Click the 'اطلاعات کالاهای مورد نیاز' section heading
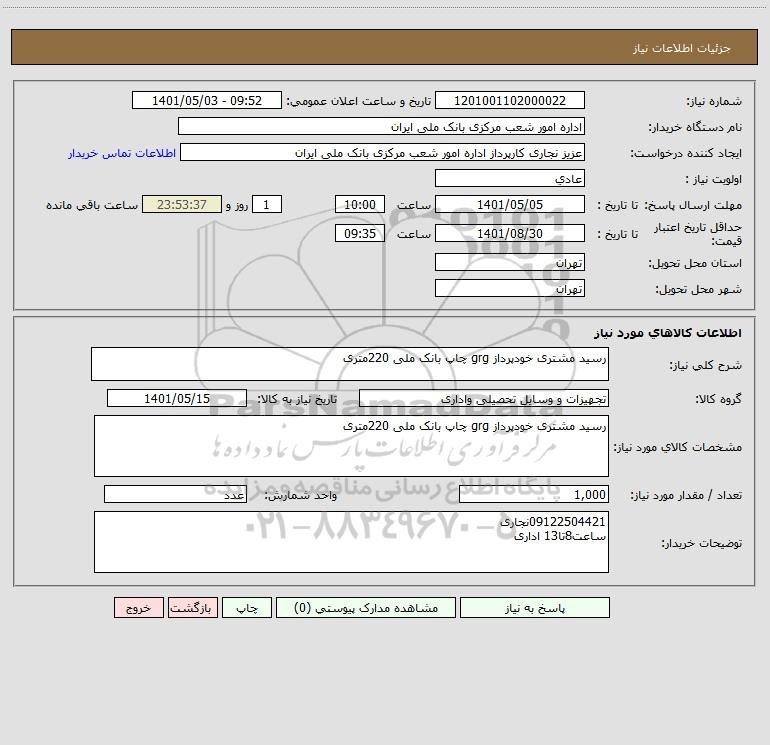Image resolution: width=770 pixels, height=745 pixels. pos(668,333)
